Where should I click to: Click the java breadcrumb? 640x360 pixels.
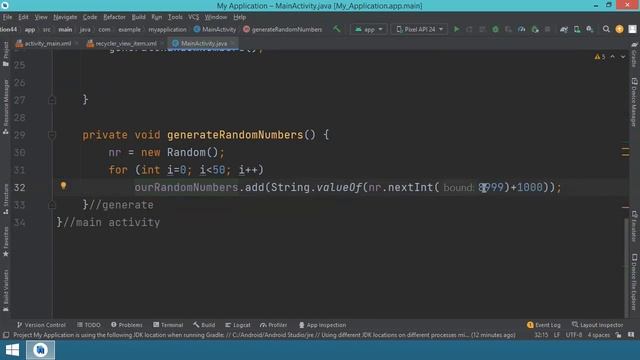pos(85,29)
